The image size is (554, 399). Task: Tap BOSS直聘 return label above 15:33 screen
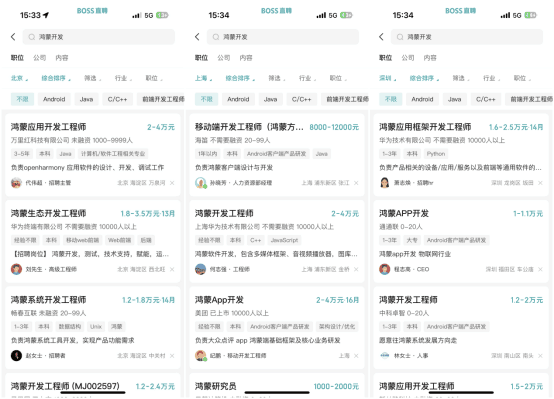point(92,11)
